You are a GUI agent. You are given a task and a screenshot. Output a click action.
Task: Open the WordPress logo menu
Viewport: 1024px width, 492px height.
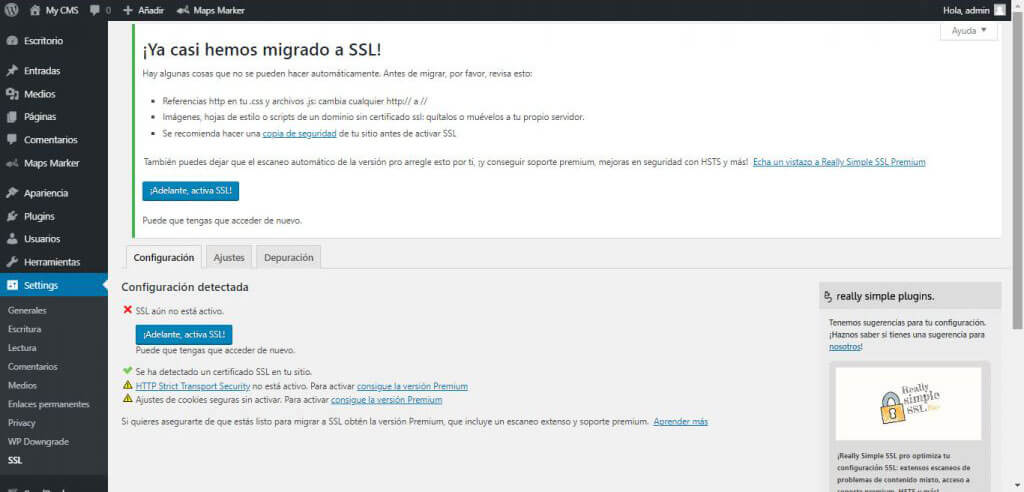tap(12, 10)
